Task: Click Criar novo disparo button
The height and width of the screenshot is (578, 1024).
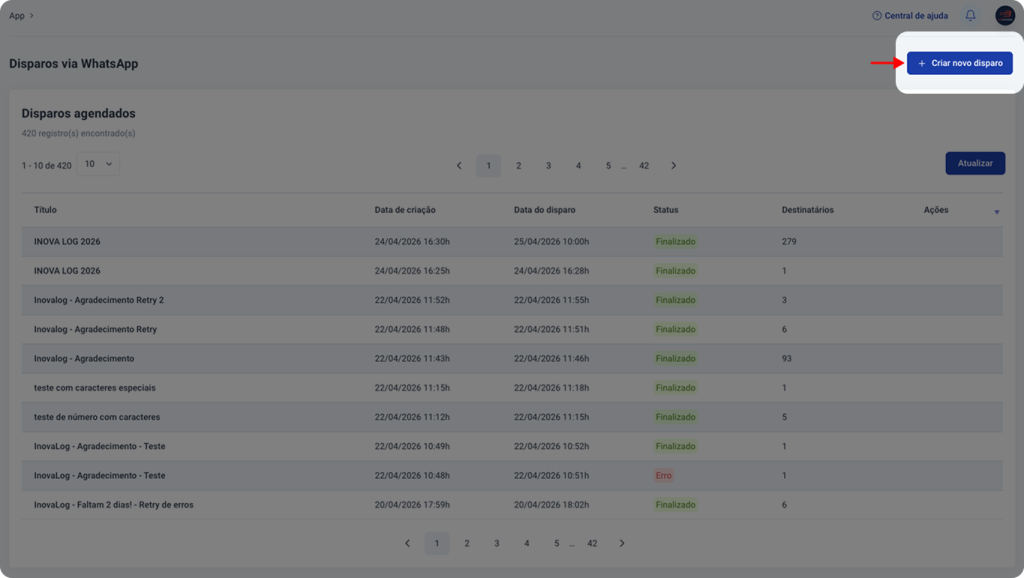Action: coord(959,63)
